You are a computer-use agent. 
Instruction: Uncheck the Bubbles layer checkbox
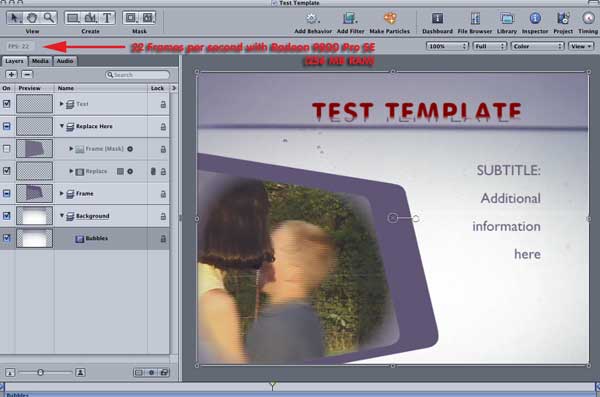tap(7, 238)
